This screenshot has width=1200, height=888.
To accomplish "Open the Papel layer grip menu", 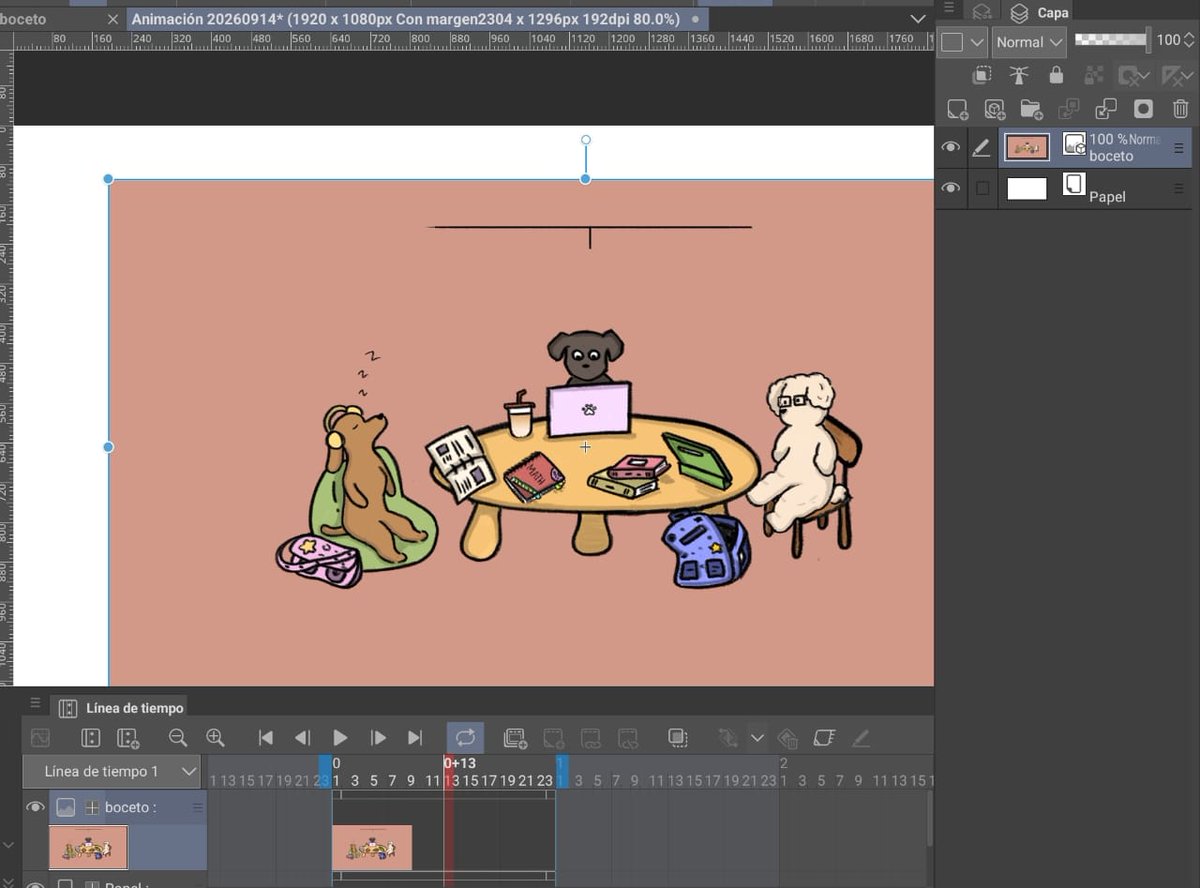I will coord(1178,188).
